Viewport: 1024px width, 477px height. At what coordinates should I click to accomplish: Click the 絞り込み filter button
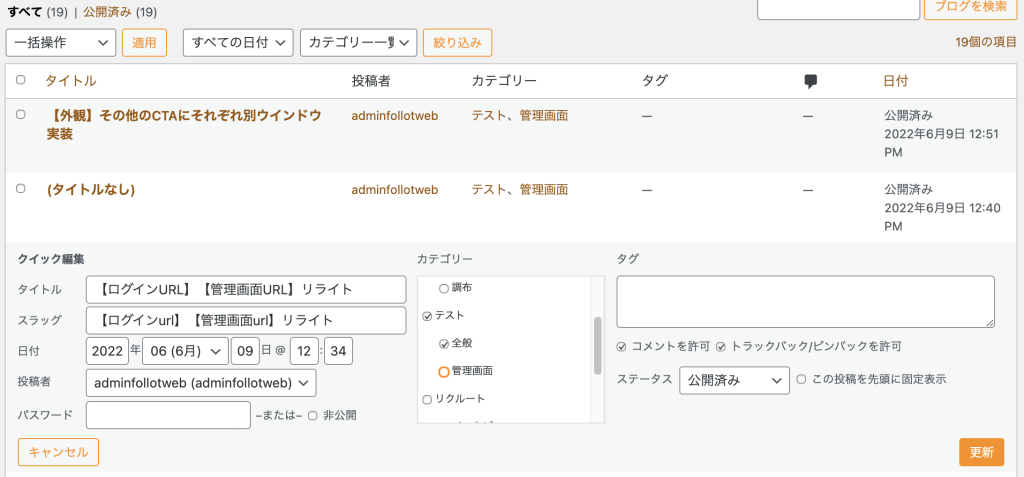457,42
